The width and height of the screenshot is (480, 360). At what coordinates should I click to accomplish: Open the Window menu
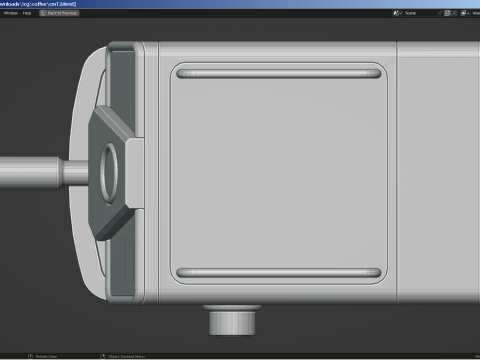tap(11, 13)
